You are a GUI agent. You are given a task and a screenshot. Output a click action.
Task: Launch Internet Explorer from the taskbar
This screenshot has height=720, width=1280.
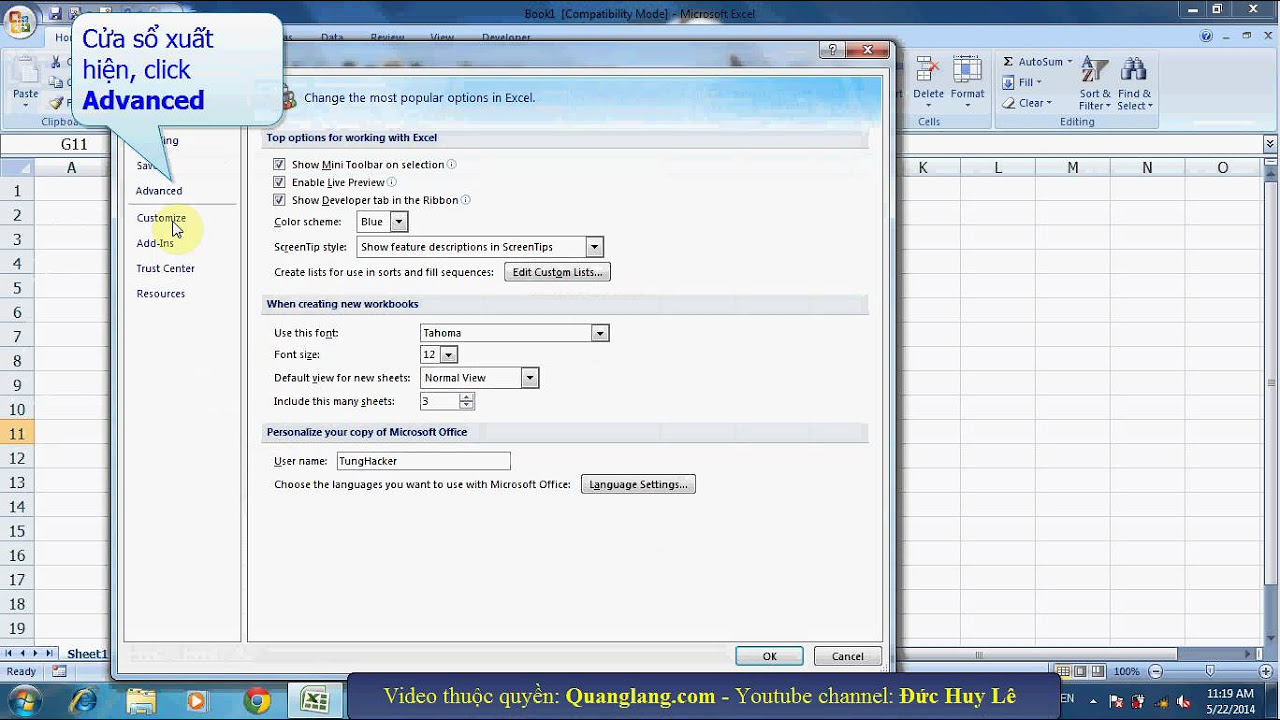coord(84,701)
